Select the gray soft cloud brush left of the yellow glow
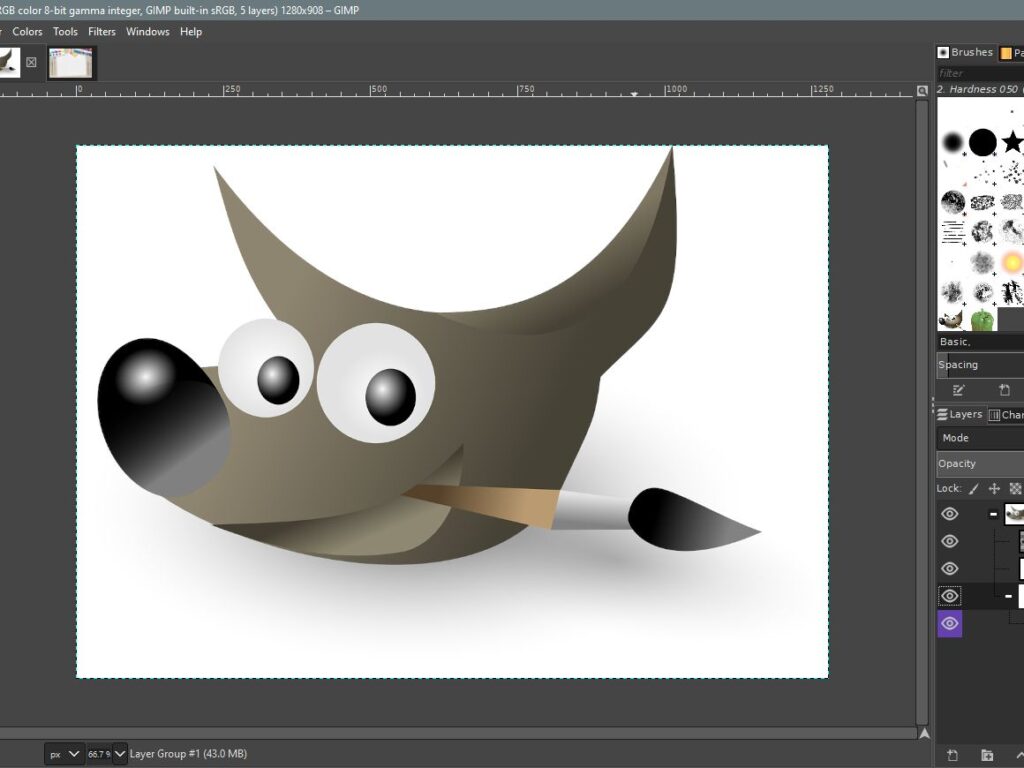 982,263
